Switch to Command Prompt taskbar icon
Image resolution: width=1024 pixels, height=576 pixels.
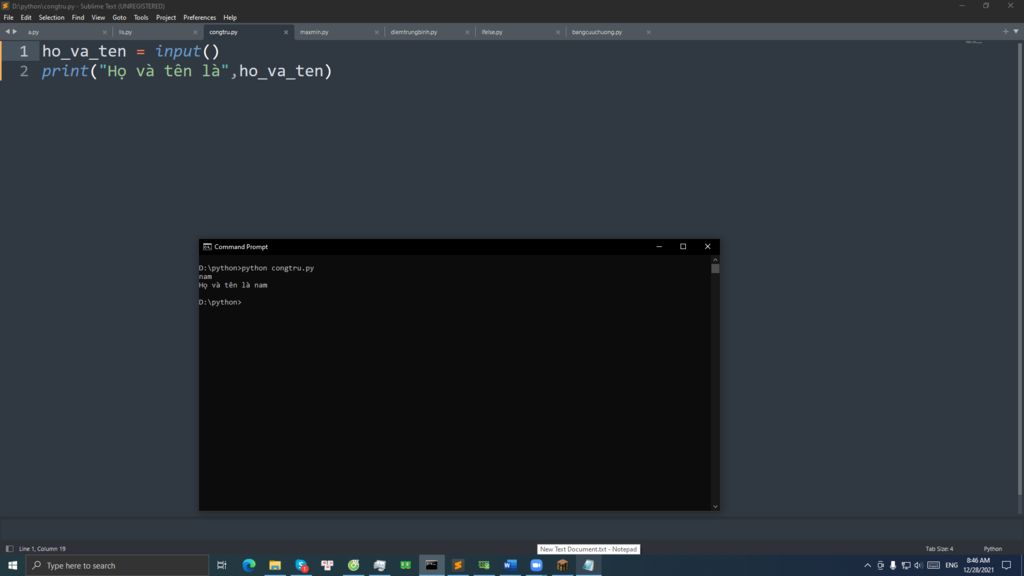tap(432, 566)
